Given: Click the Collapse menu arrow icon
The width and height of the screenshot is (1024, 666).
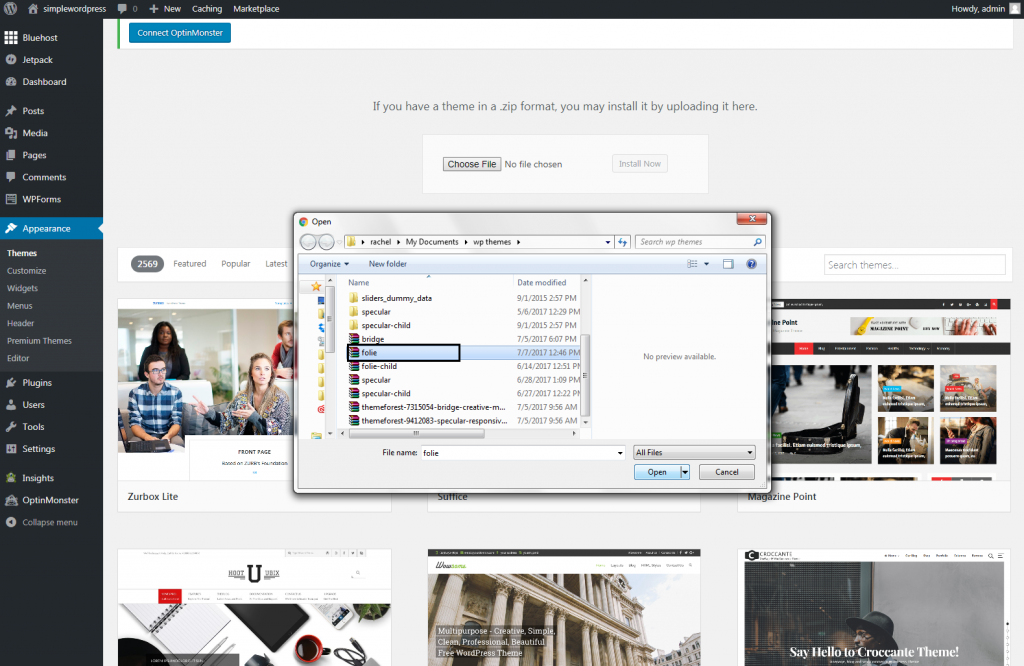Looking at the screenshot, I should (11, 522).
